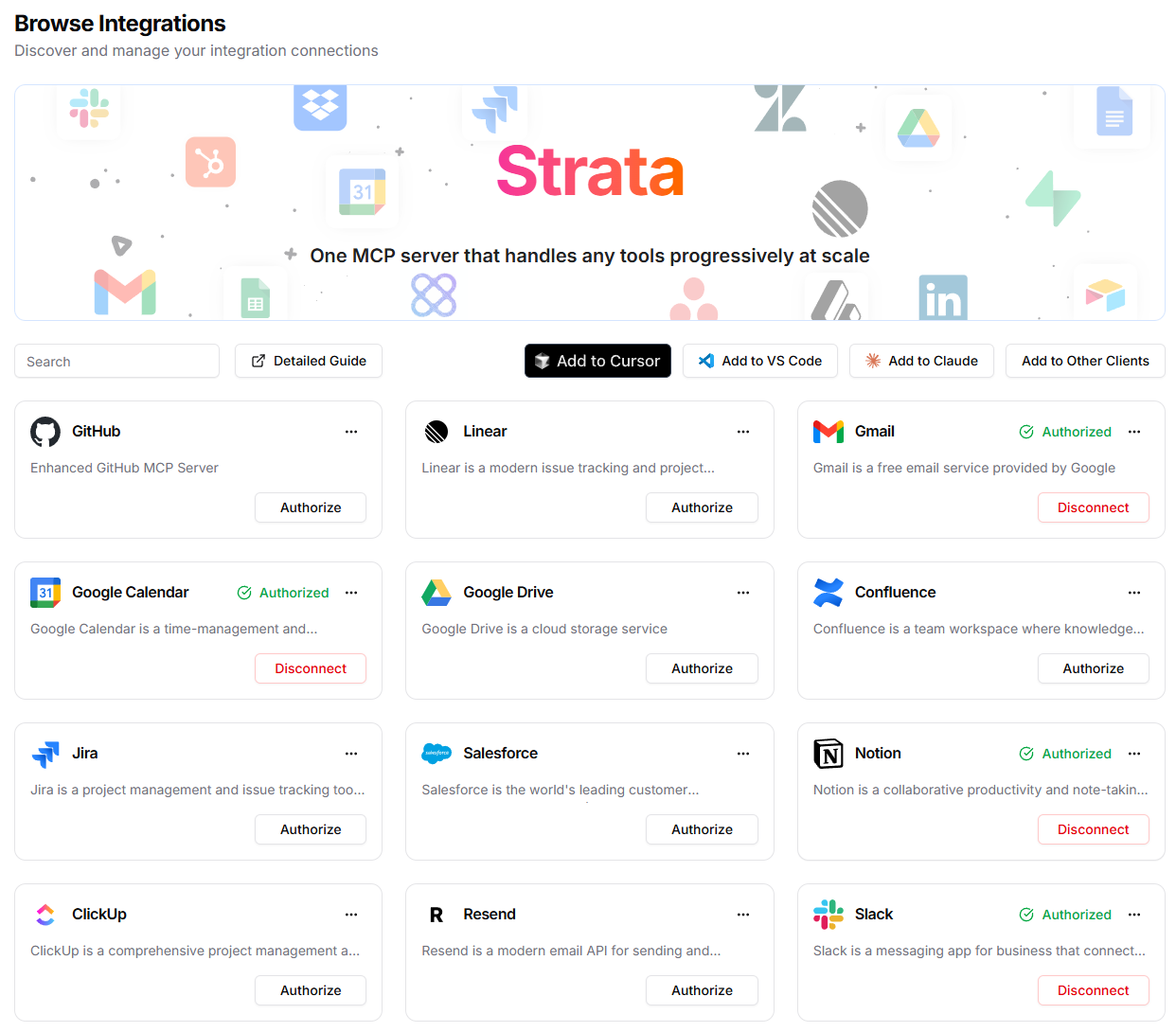Image resolution: width=1176 pixels, height=1032 pixels.
Task: Click the GitHub logo icon
Action: click(x=45, y=432)
